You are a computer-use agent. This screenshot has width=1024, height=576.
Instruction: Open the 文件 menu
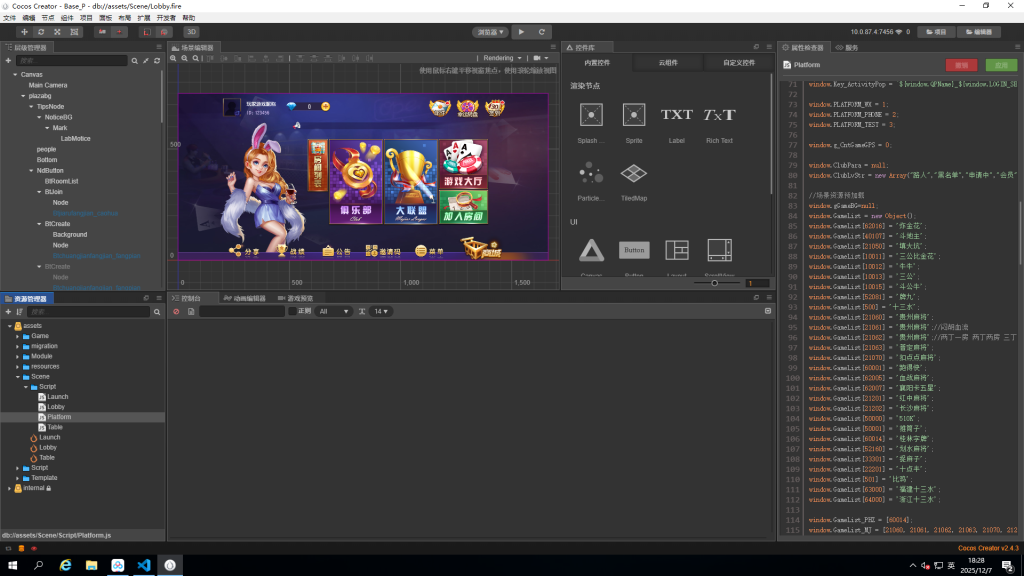9,18
